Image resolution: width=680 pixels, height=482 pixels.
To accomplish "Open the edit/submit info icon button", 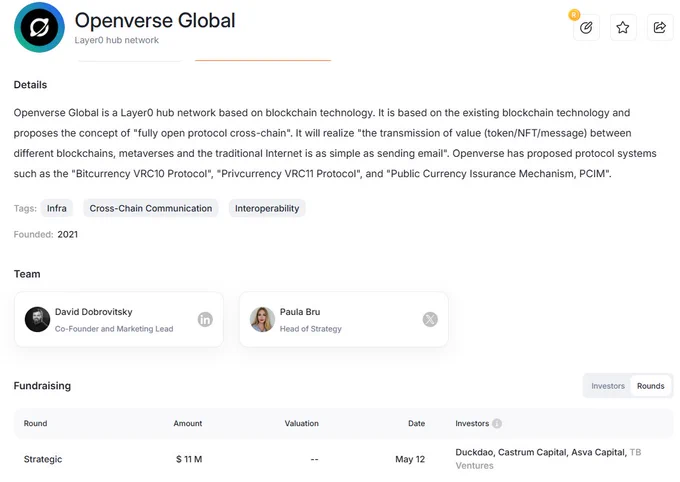I will tap(586, 28).
